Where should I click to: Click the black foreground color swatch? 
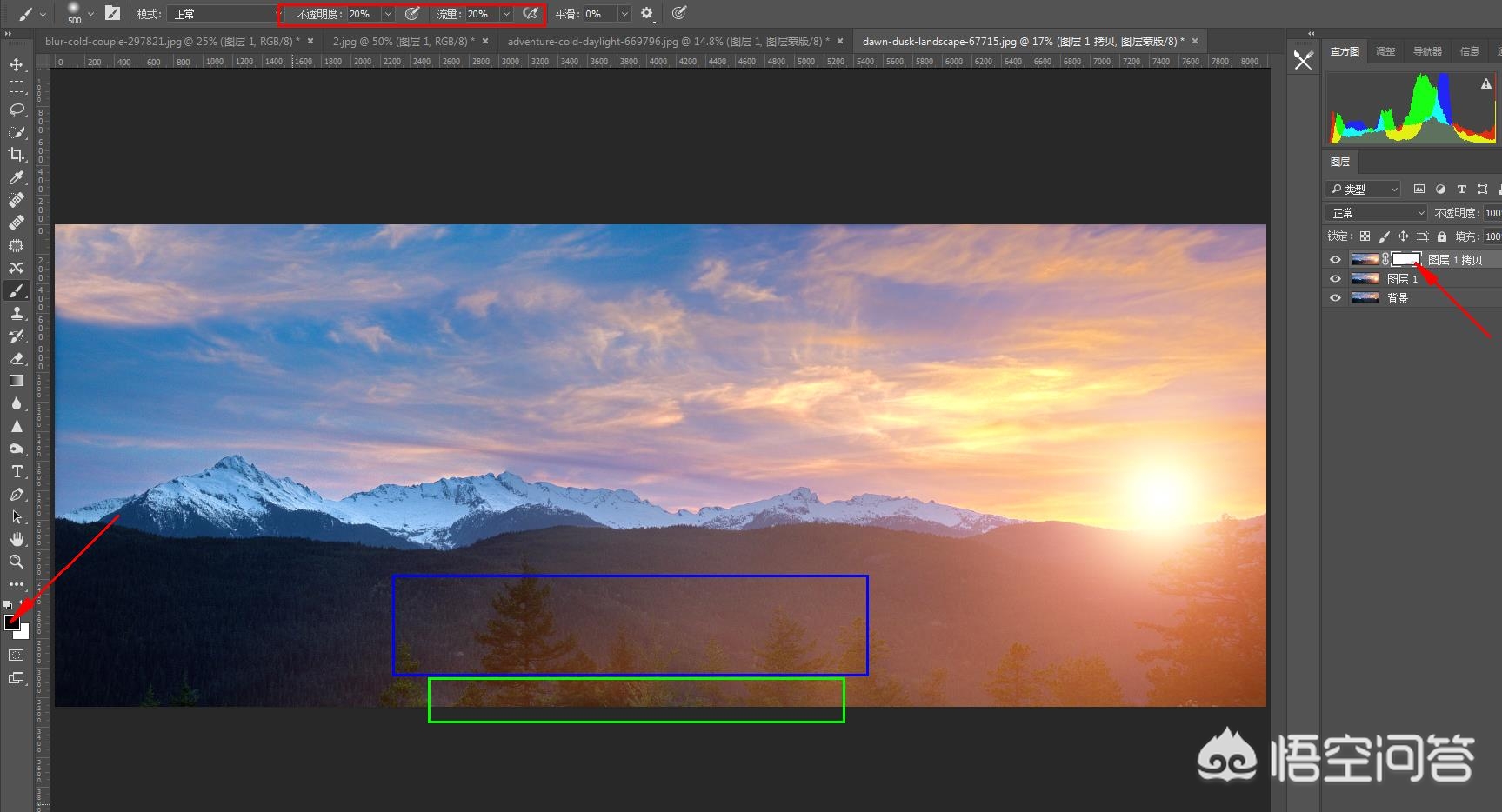point(11,622)
